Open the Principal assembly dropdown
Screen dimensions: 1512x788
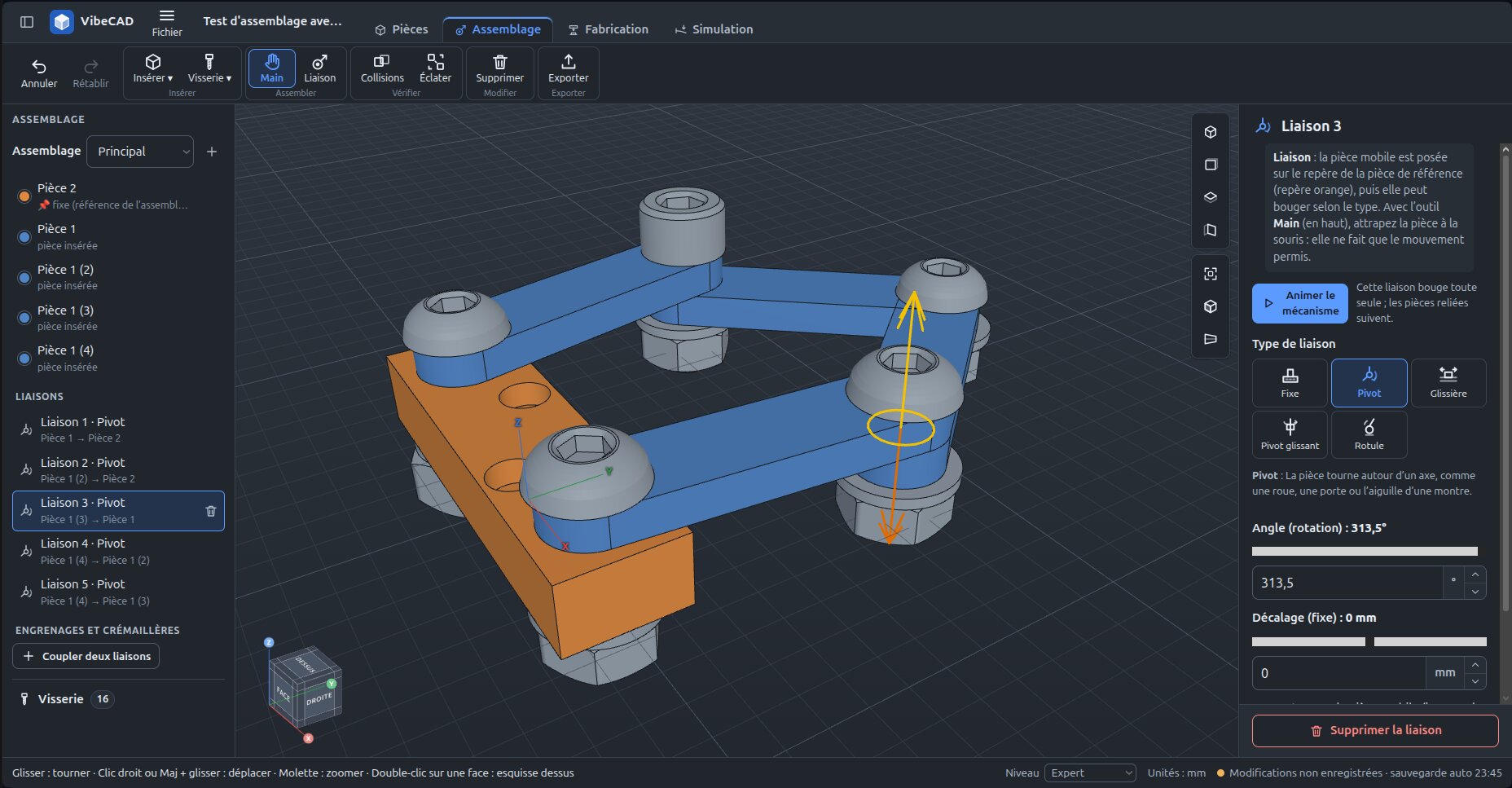click(140, 152)
